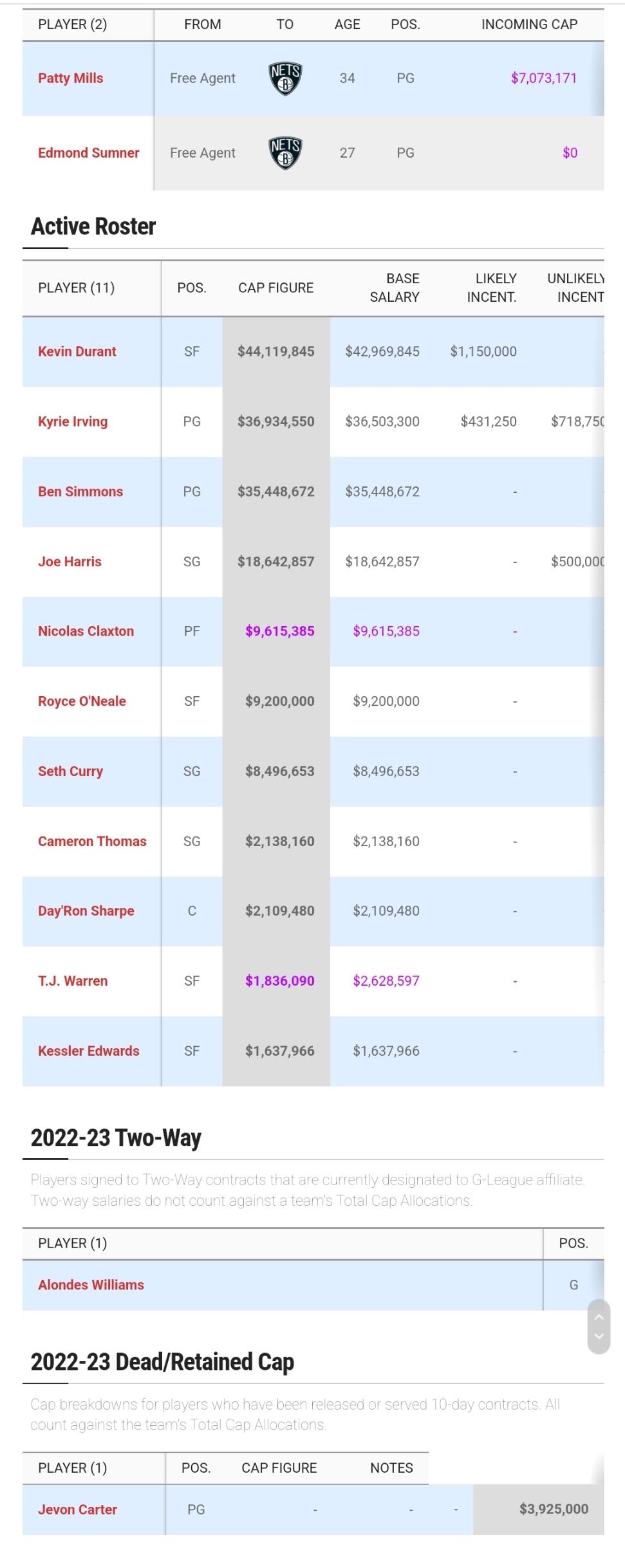Select Ben Simmons player link
The width and height of the screenshot is (625, 1568).
80,492
